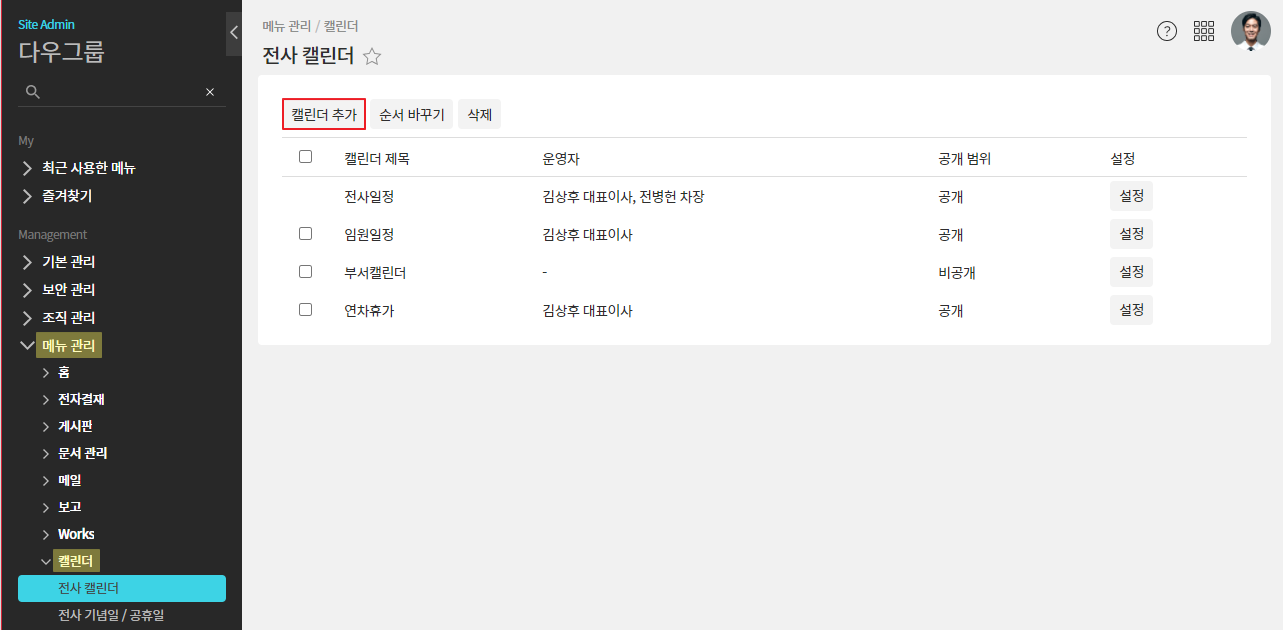This screenshot has height=630, width=1283.
Task: Toggle the select-all checkbox in header
Action: (x=306, y=157)
